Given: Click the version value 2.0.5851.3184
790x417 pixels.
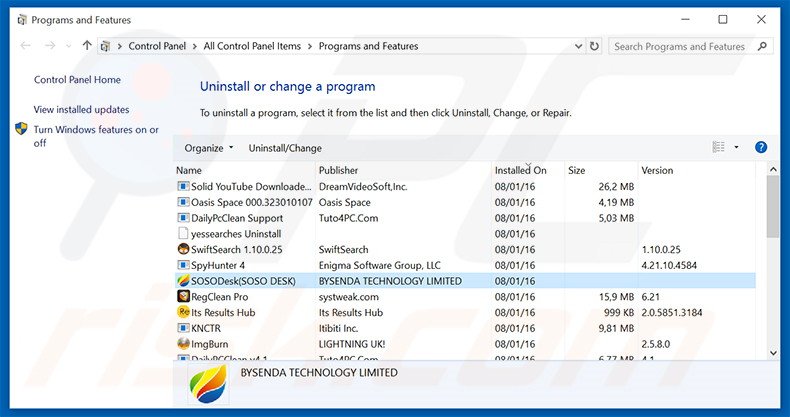Looking at the screenshot, I should tap(672, 312).
